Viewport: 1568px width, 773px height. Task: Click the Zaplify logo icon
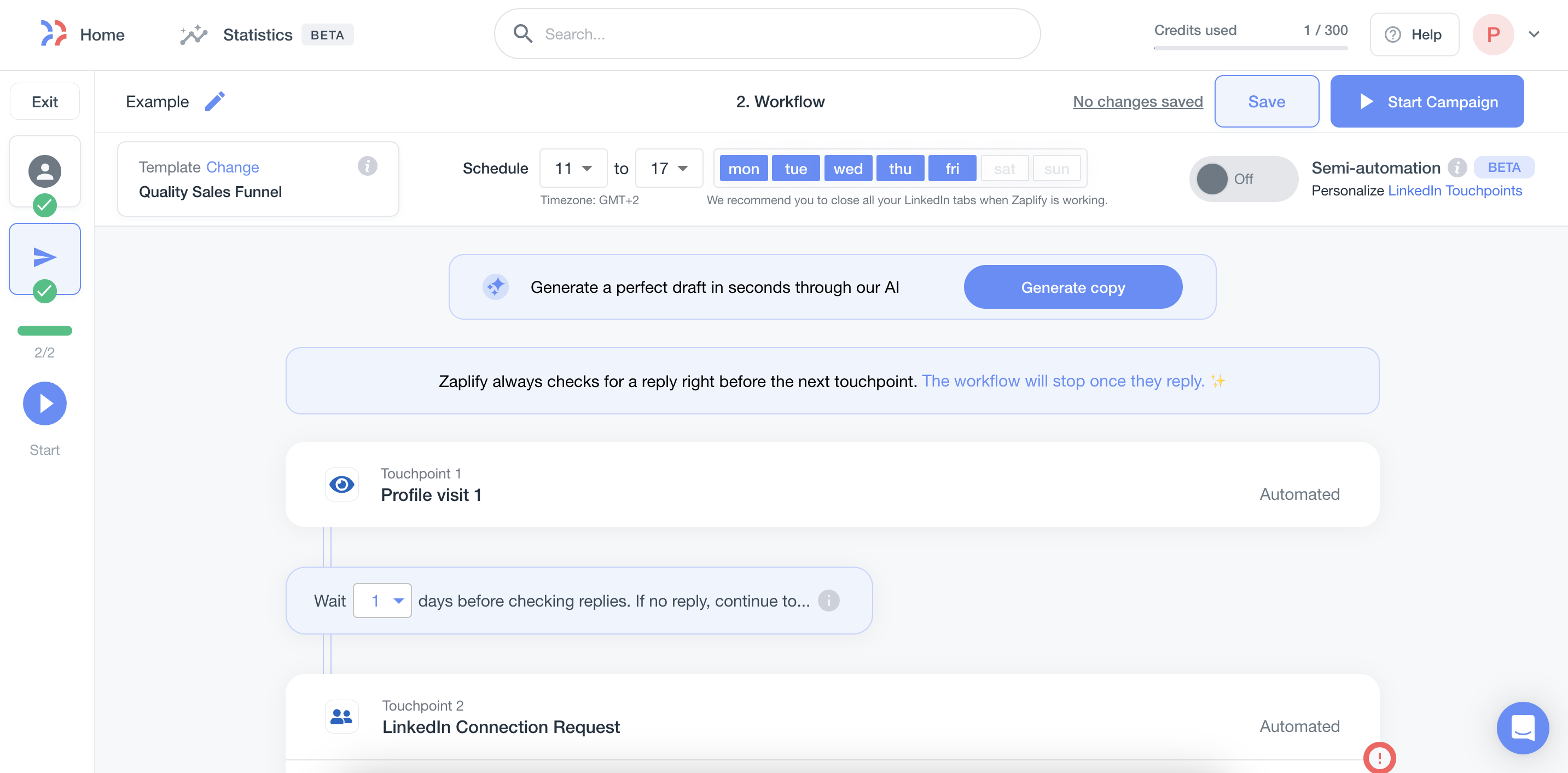[x=54, y=33]
